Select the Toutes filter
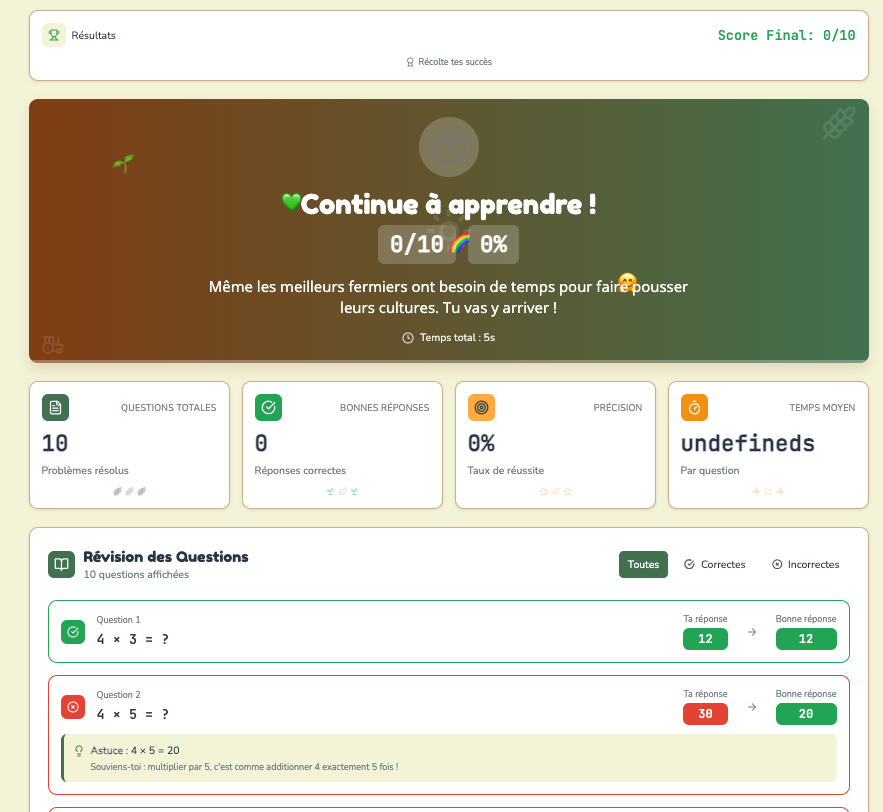 643,564
